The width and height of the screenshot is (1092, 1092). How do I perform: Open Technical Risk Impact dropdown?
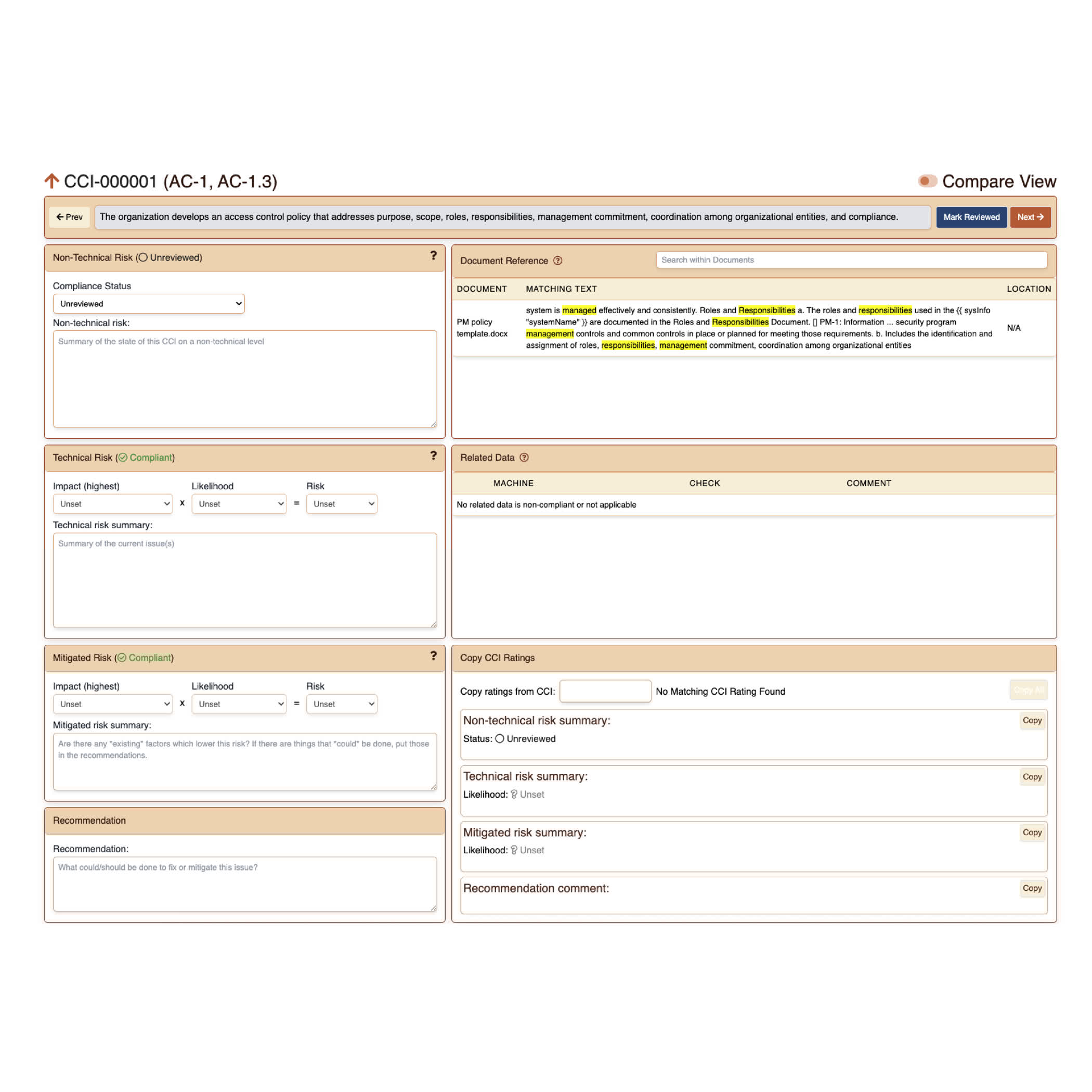pos(112,503)
